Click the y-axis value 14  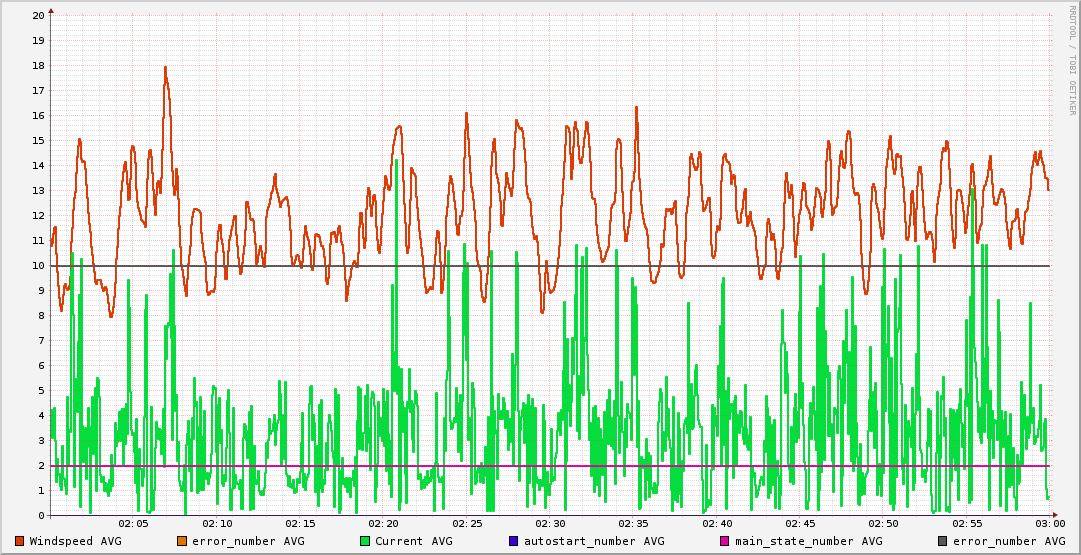(39, 165)
